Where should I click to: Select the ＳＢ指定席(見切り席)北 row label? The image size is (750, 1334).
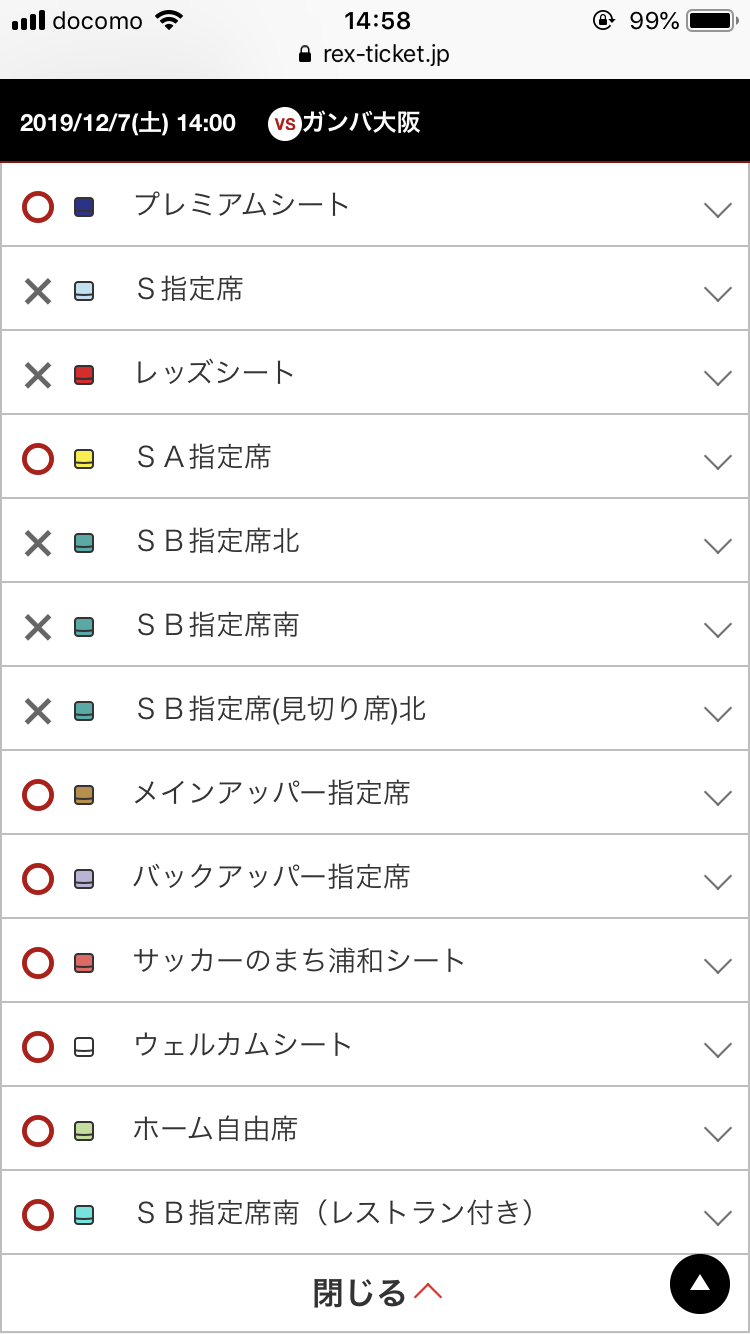click(281, 709)
